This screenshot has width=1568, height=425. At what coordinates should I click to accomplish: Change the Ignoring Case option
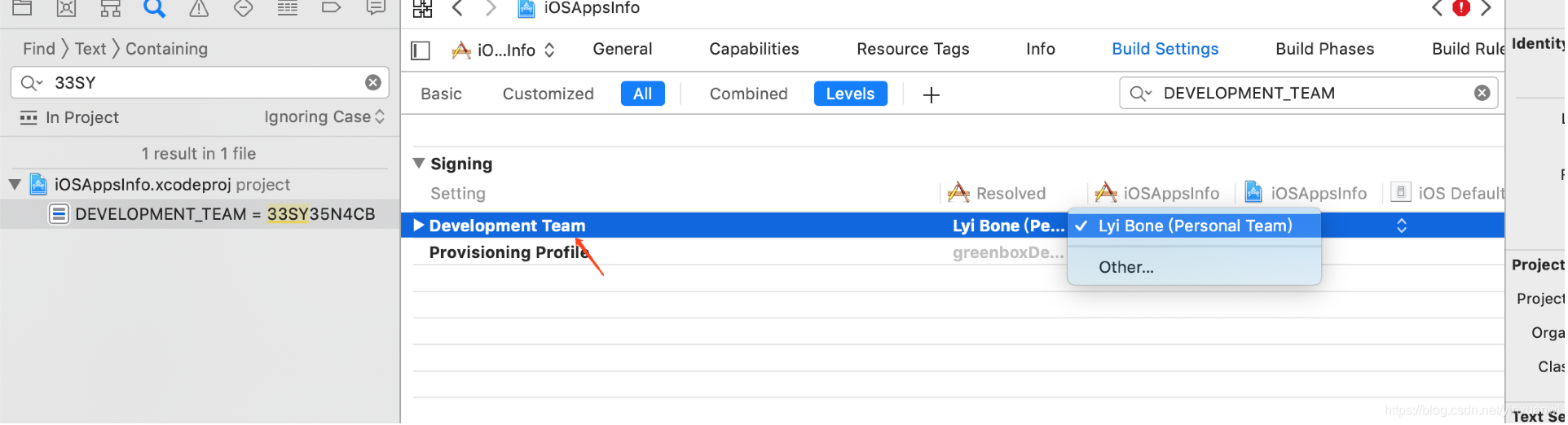click(324, 117)
